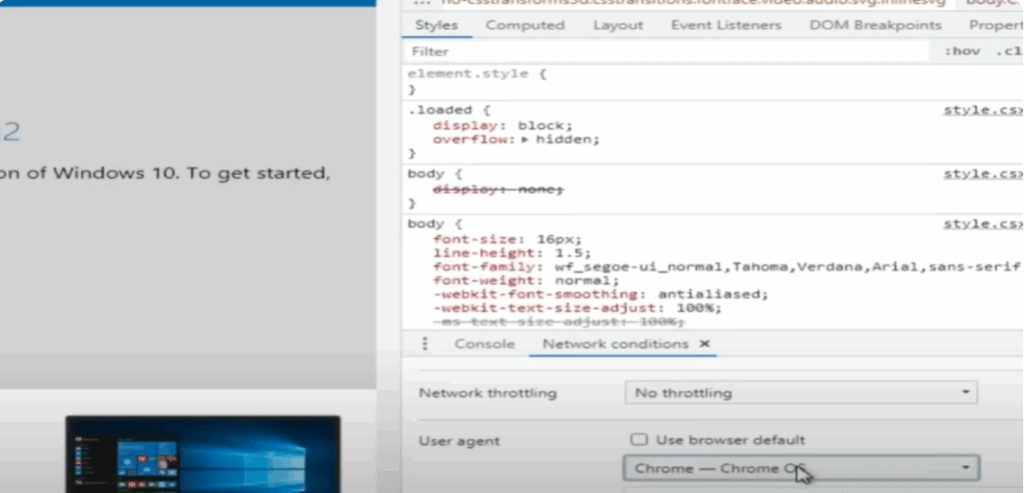
Task: Open the Layout tab
Action: [618, 25]
